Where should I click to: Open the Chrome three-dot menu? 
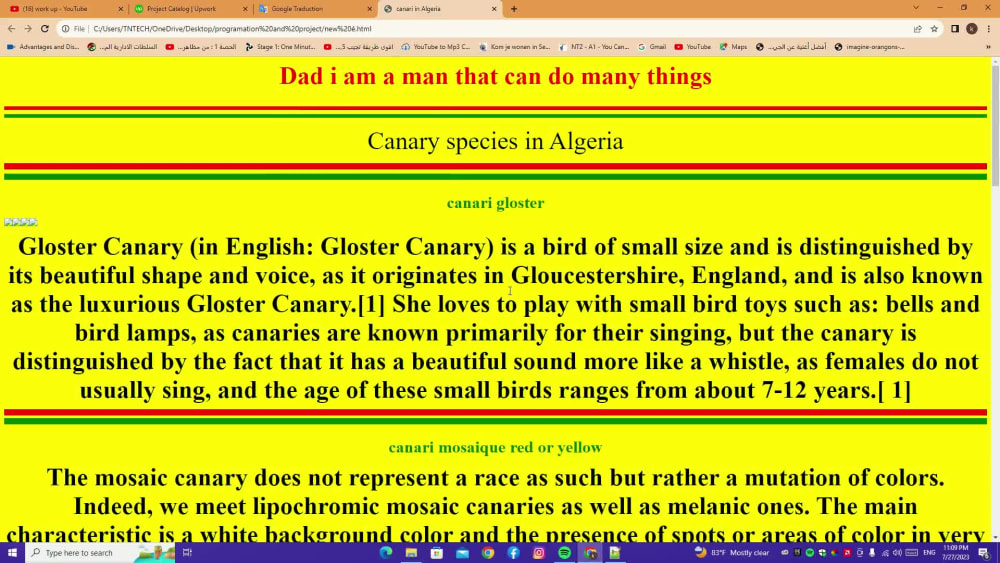tap(989, 29)
